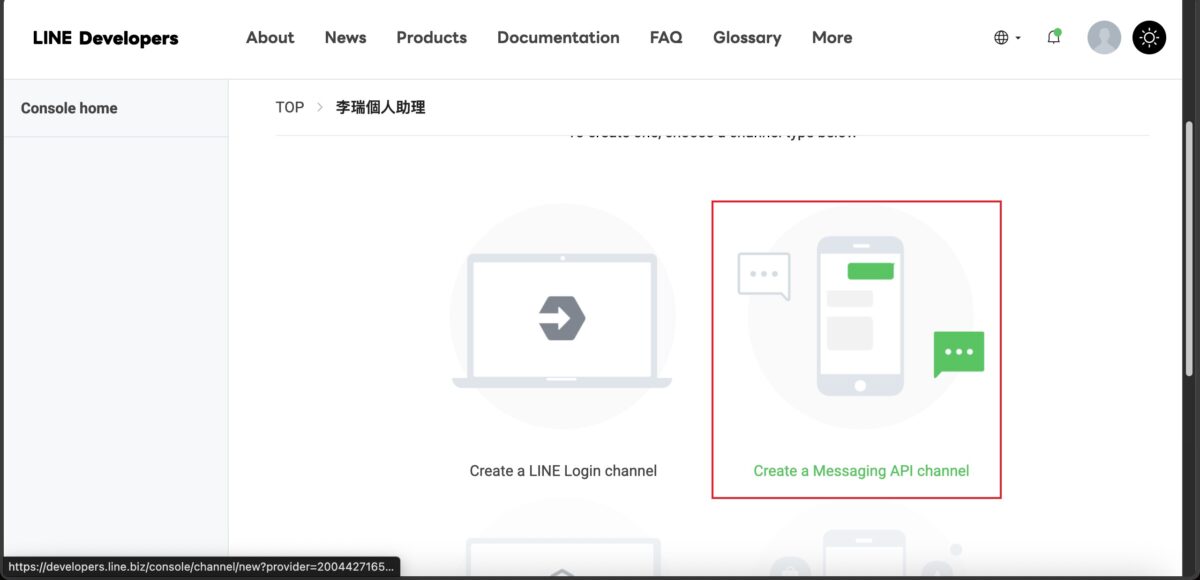The height and width of the screenshot is (580, 1200).
Task: Open the About menu item
Action: (270, 37)
